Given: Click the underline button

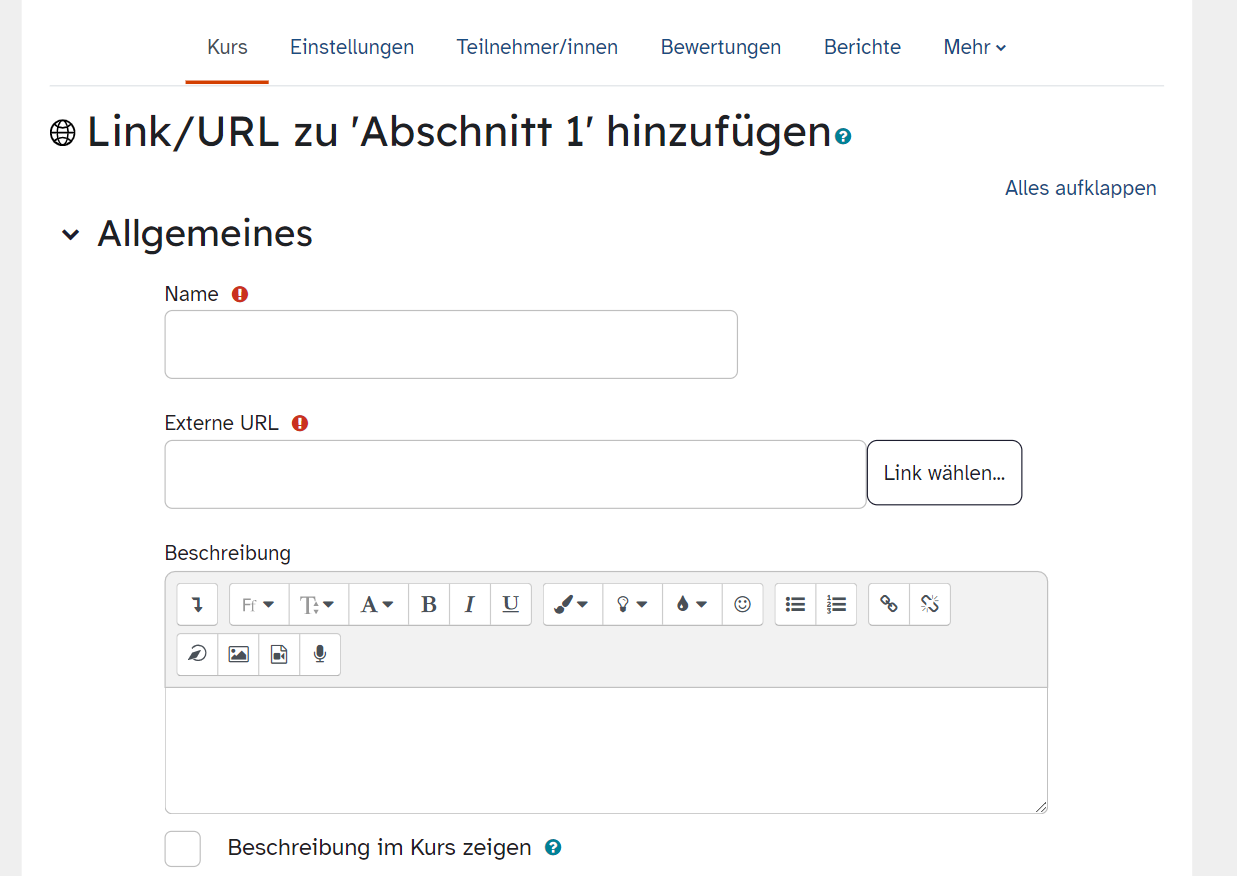Looking at the screenshot, I should (510, 605).
